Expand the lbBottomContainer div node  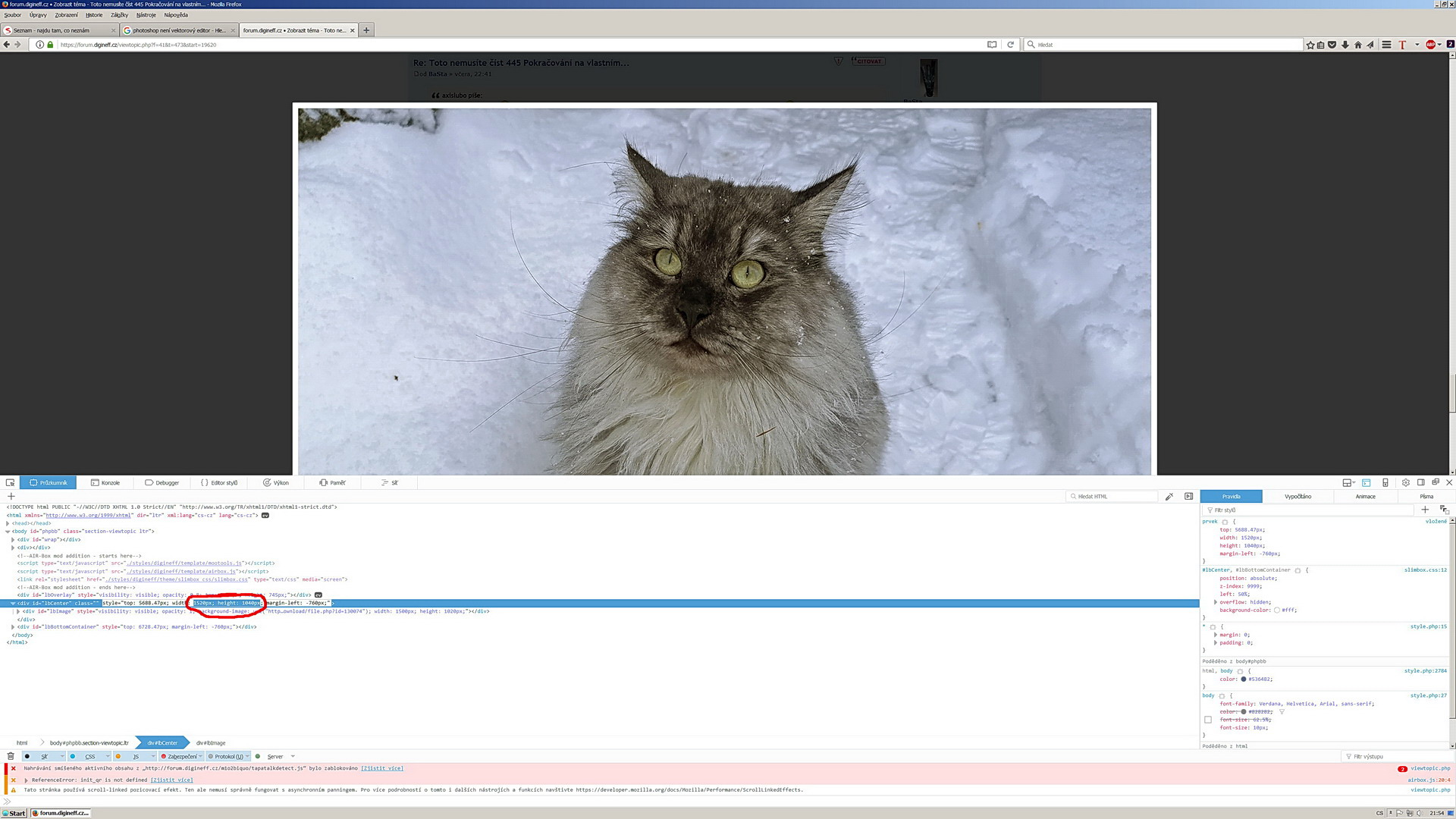tap(13, 627)
